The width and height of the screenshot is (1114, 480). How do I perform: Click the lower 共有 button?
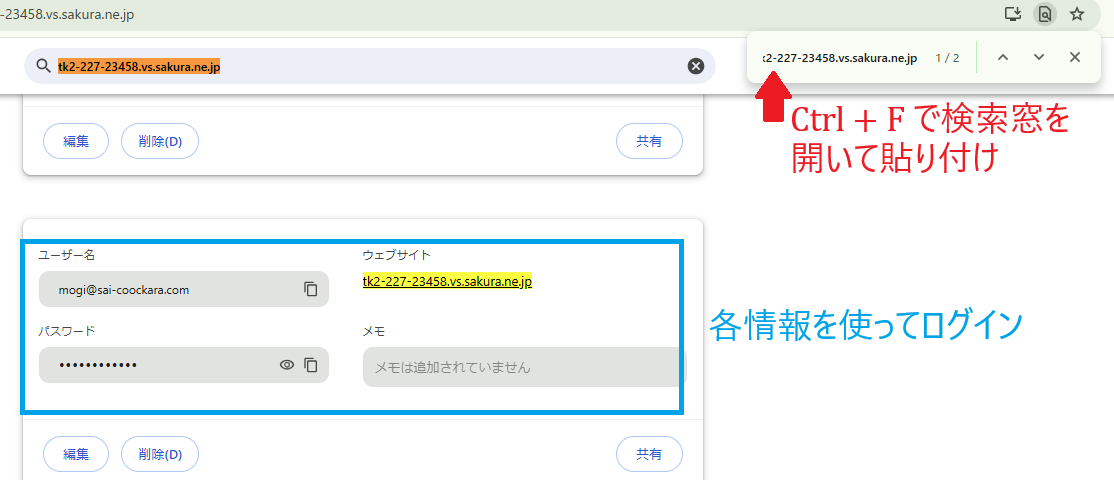point(649,454)
